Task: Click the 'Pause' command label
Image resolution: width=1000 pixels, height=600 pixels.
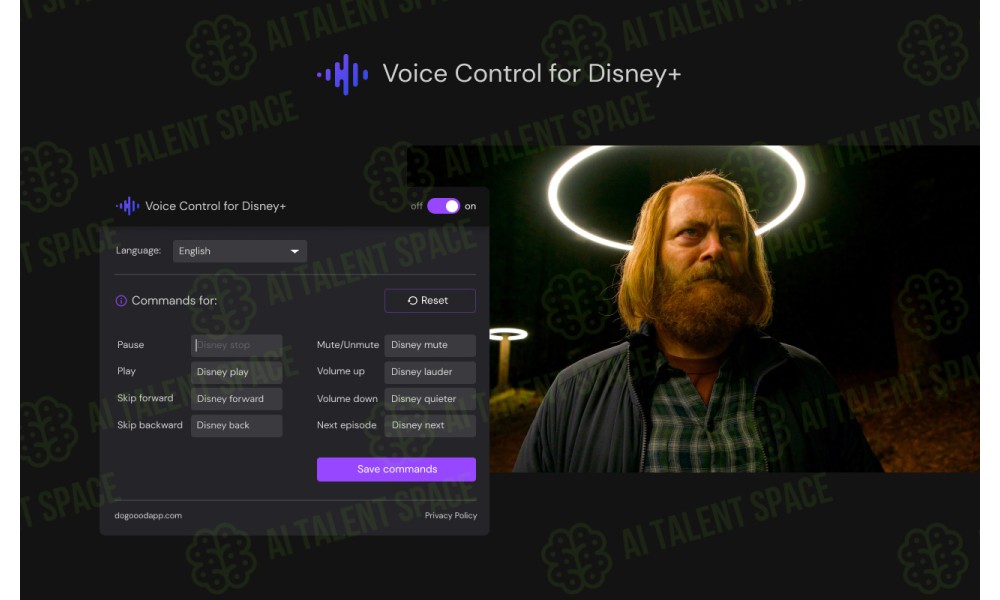Action: point(131,344)
